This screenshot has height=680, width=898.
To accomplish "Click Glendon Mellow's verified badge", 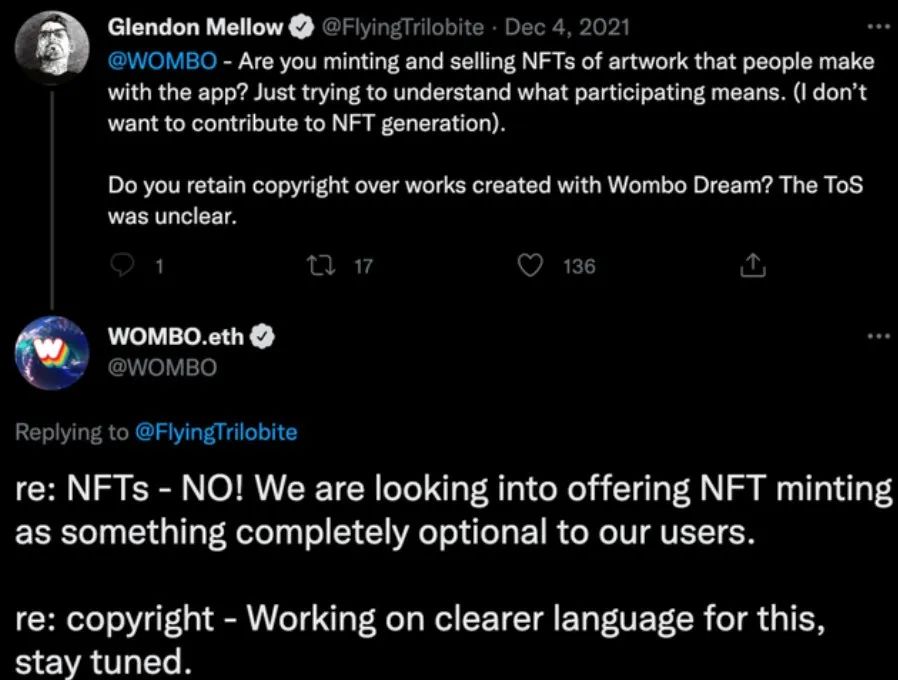I will (301, 27).
